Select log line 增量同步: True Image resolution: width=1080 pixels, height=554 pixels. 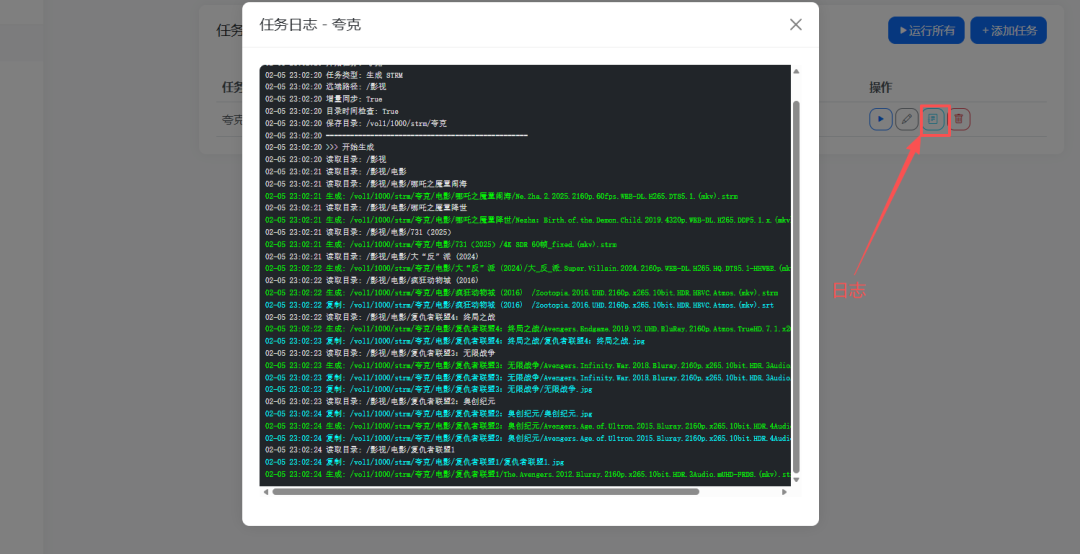[324, 99]
